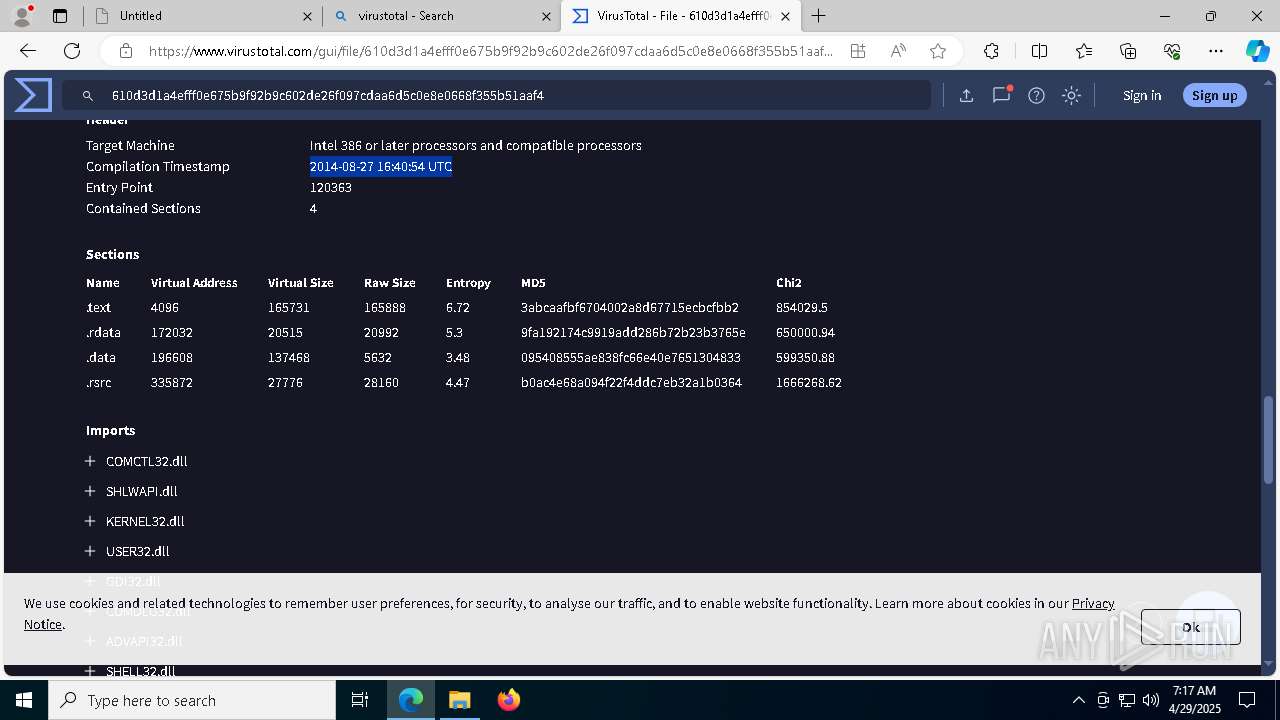Click the address bar URL

pos(490,51)
